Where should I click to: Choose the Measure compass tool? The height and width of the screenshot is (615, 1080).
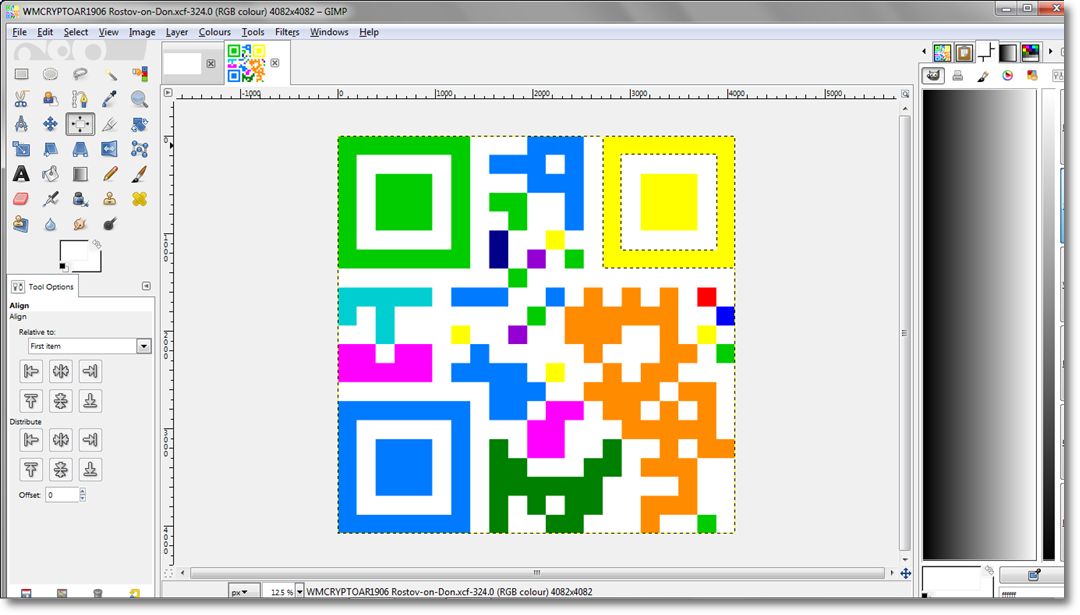point(21,124)
